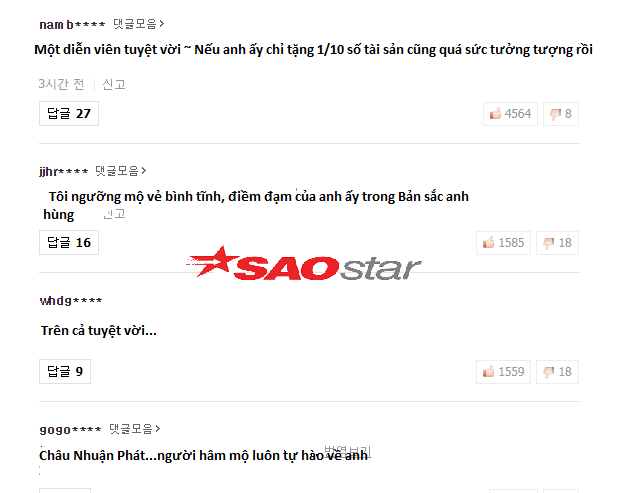The image size is (624, 493).
Task: Click the username whdg****
Action: [x=71, y=300]
